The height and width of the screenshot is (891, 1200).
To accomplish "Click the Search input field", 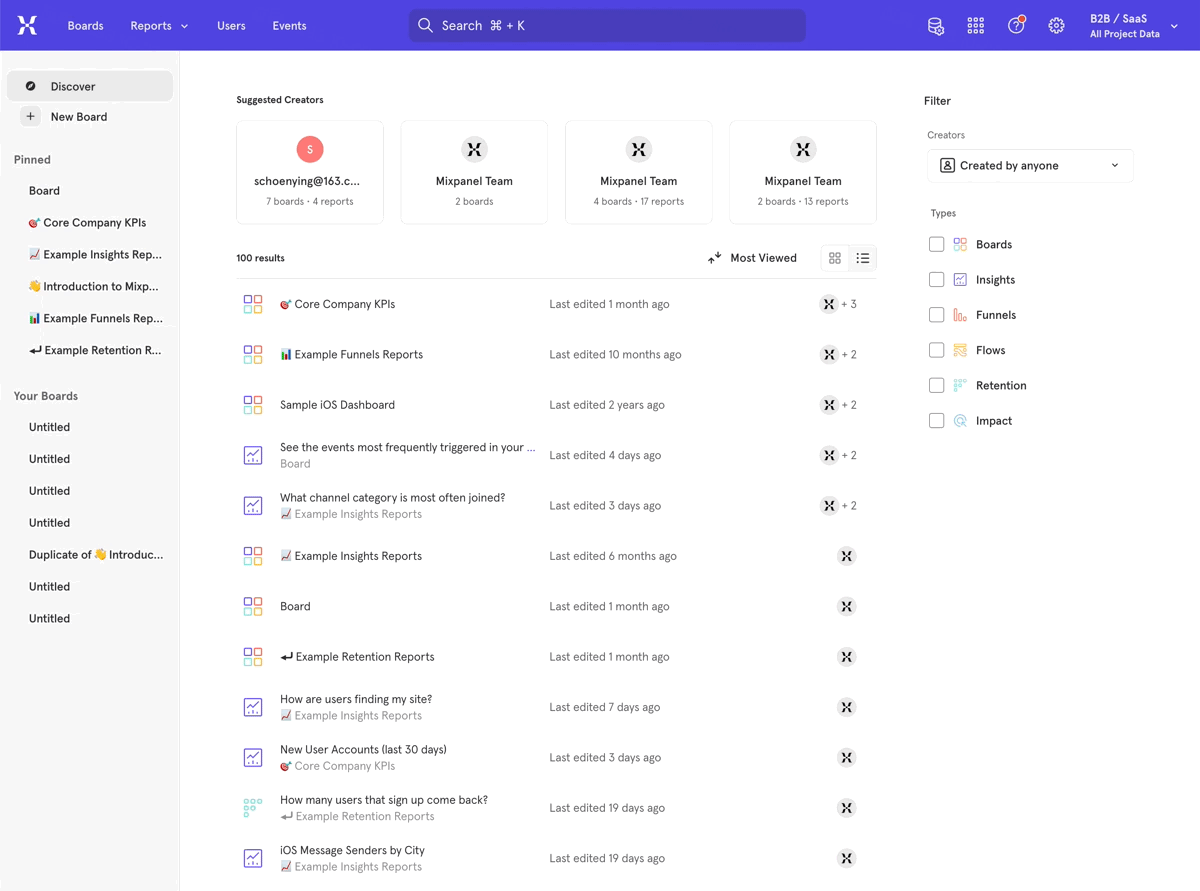I will [x=607, y=25].
